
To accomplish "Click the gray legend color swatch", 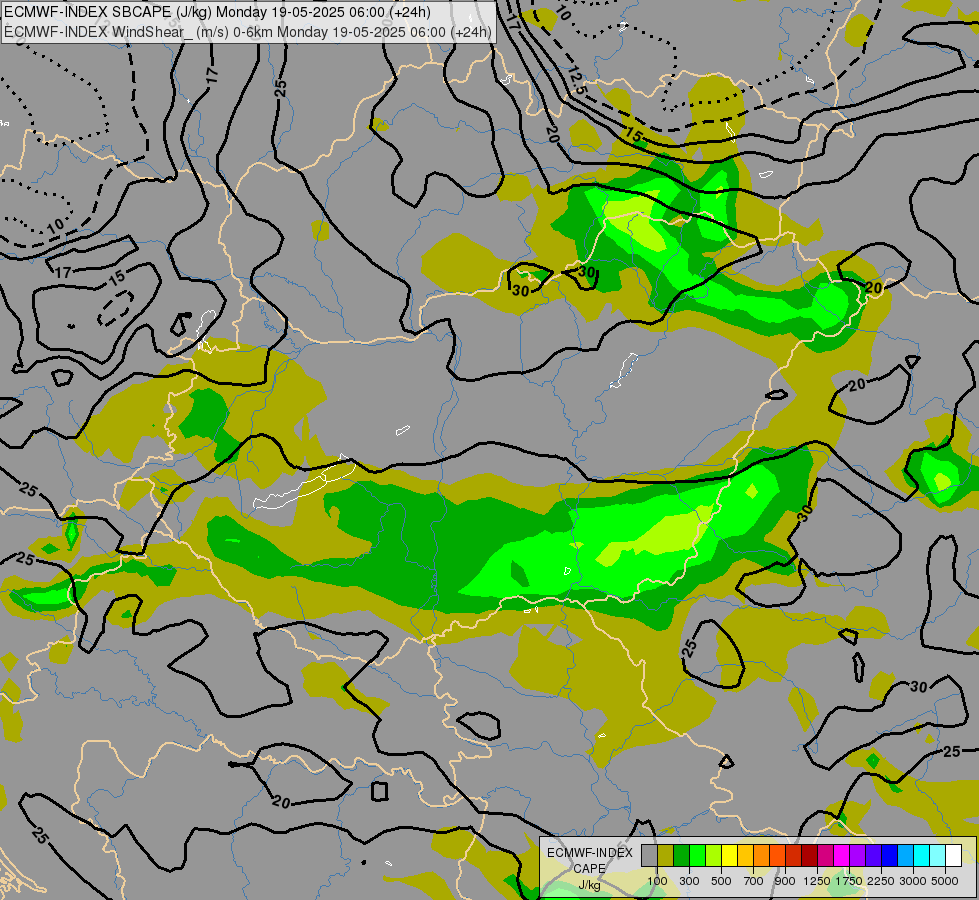I will click(649, 856).
